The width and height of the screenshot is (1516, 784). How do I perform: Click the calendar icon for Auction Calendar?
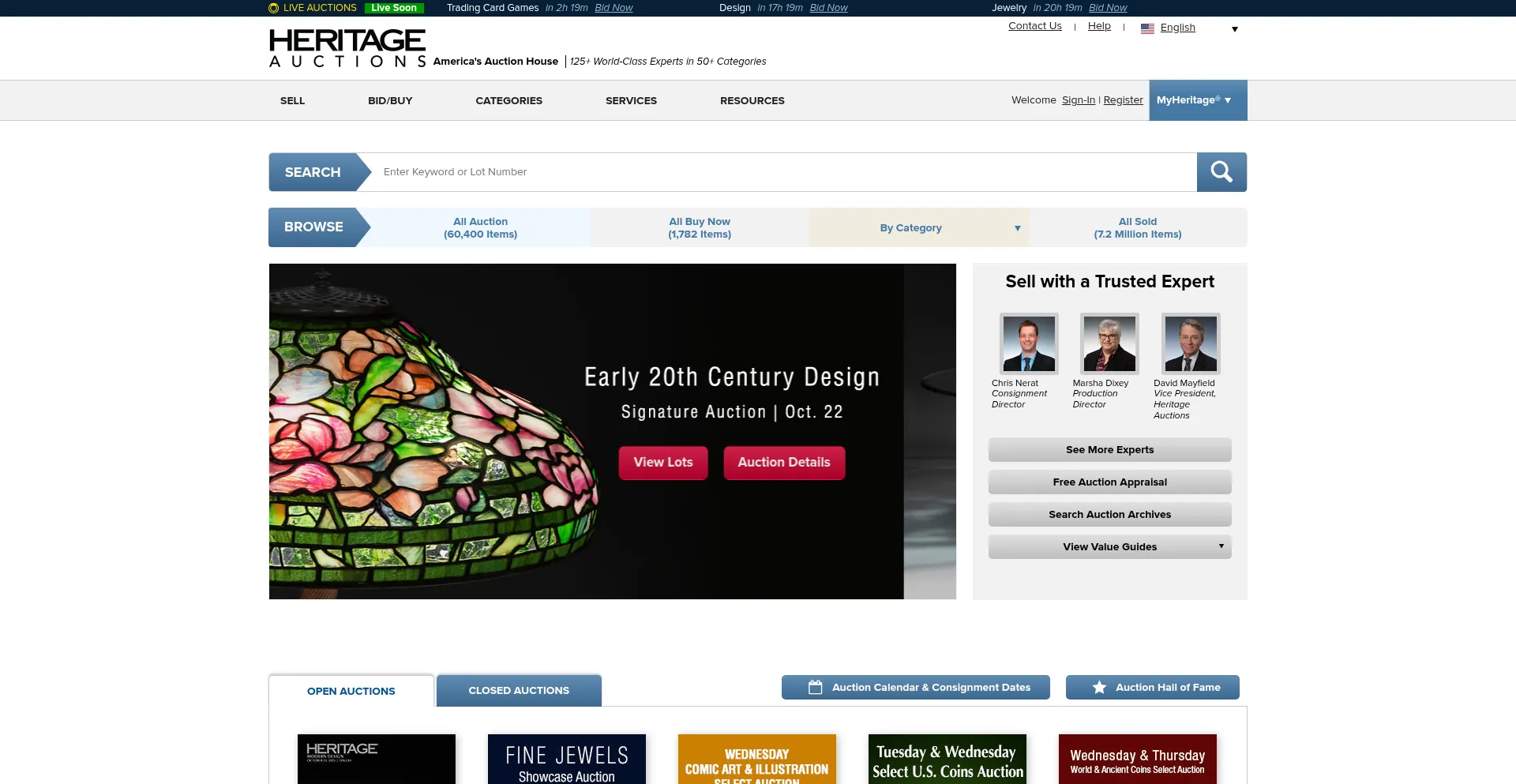pyautogui.click(x=815, y=688)
